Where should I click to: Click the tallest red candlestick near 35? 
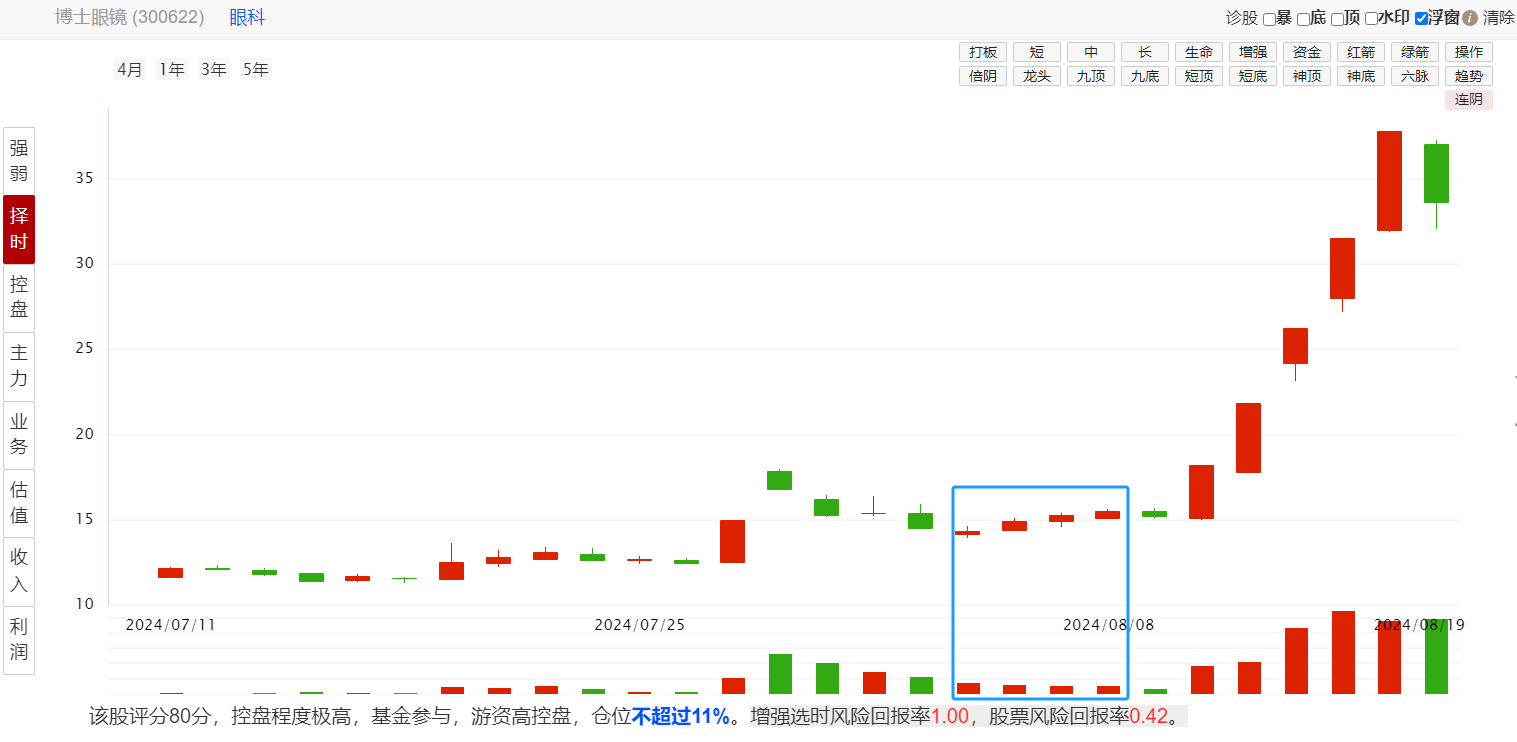point(1389,181)
